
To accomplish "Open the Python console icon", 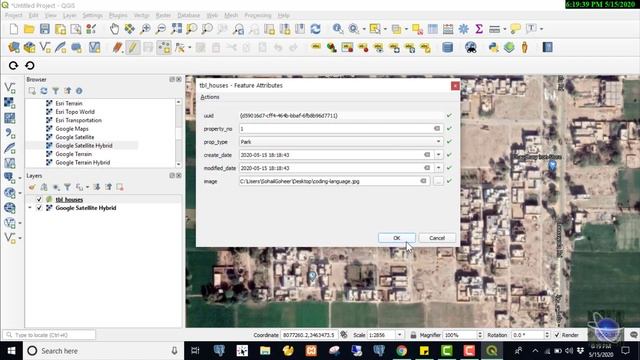I will point(493,47).
